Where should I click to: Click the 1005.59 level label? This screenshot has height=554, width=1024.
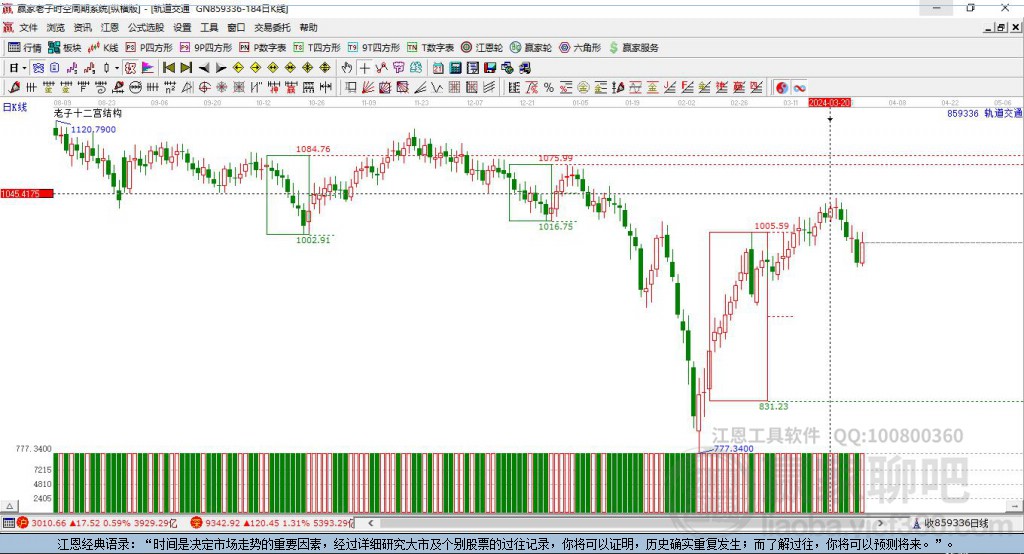(771, 226)
